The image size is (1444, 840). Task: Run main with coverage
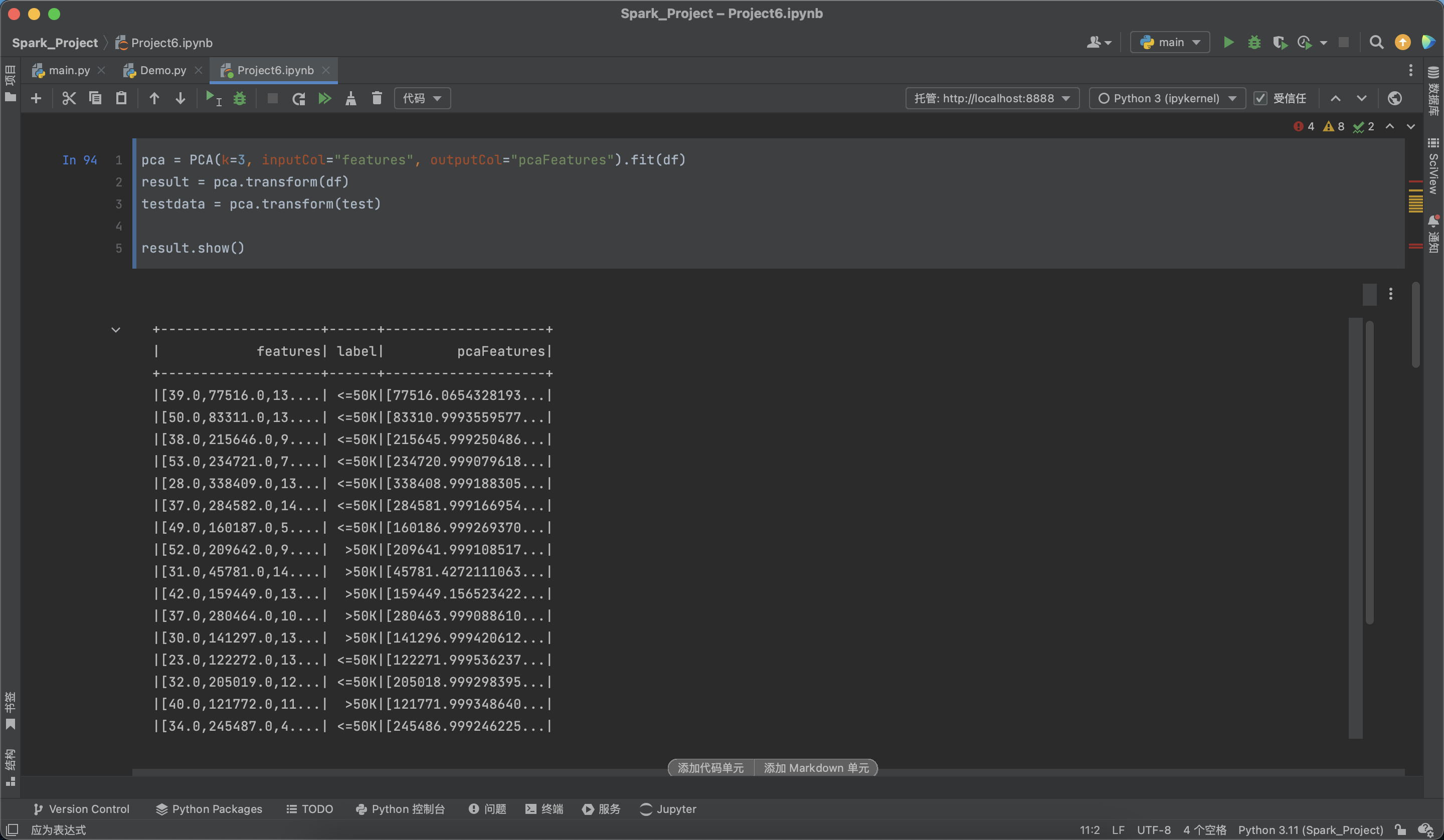click(1280, 43)
